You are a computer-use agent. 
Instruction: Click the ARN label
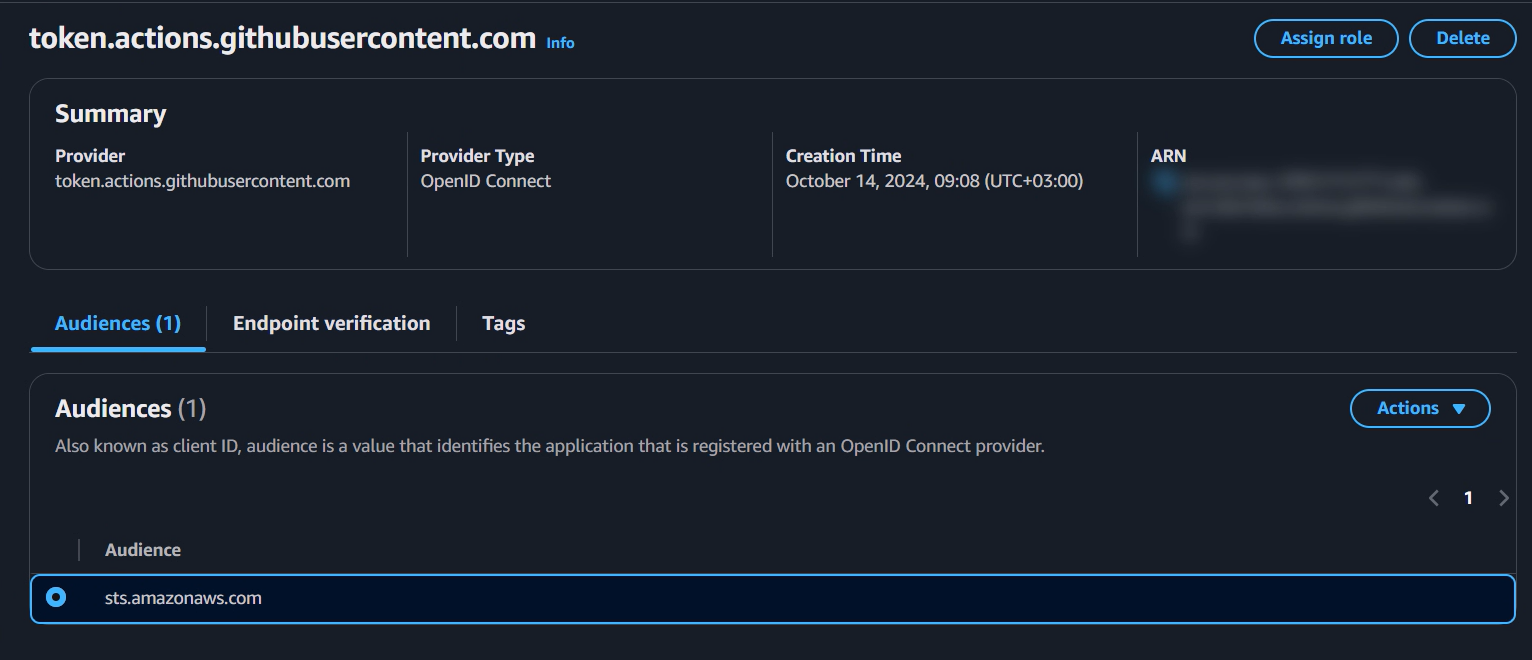(1168, 156)
